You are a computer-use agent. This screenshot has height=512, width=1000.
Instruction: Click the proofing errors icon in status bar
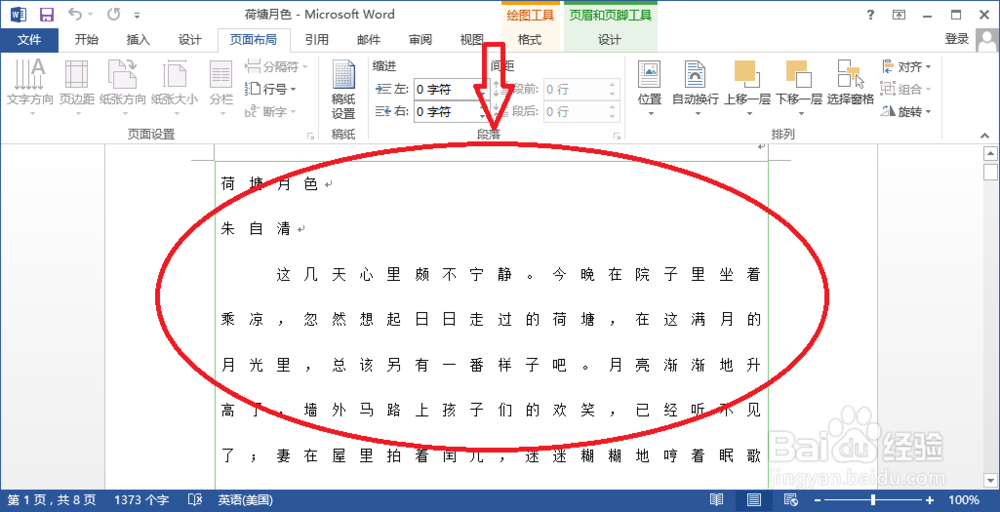tap(195, 501)
